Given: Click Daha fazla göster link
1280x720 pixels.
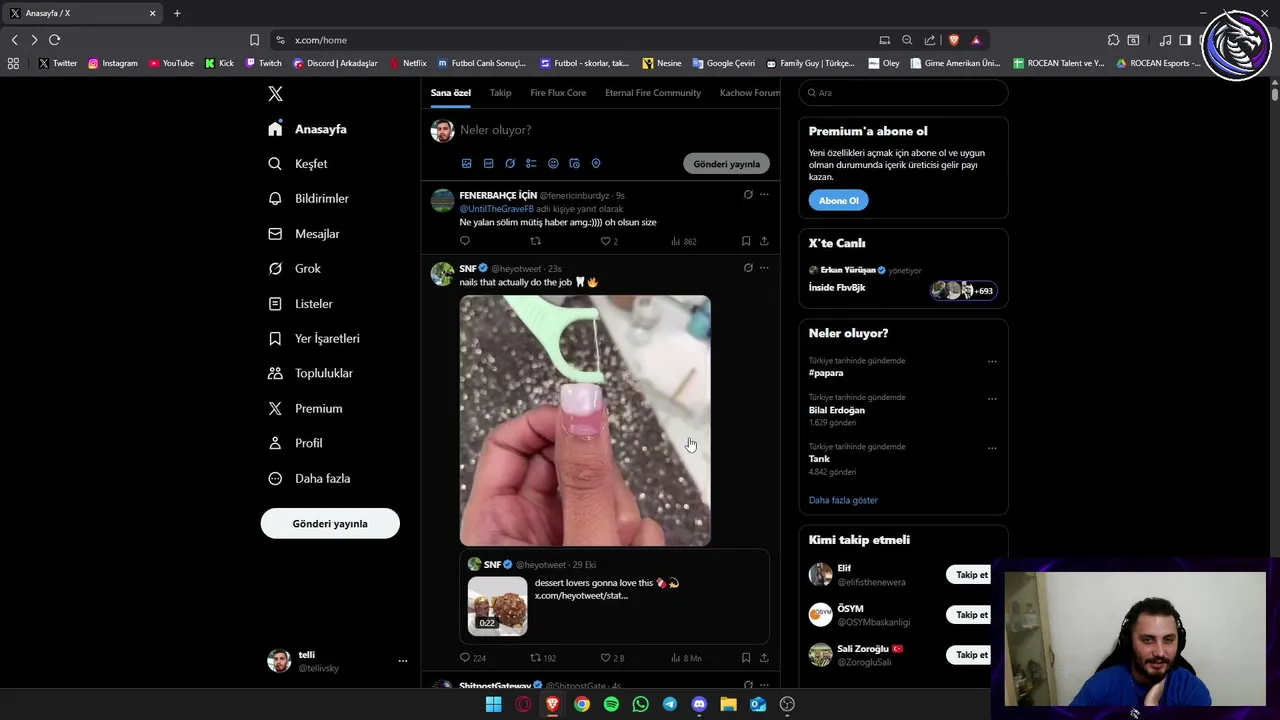Looking at the screenshot, I should [x=843, y=500].
